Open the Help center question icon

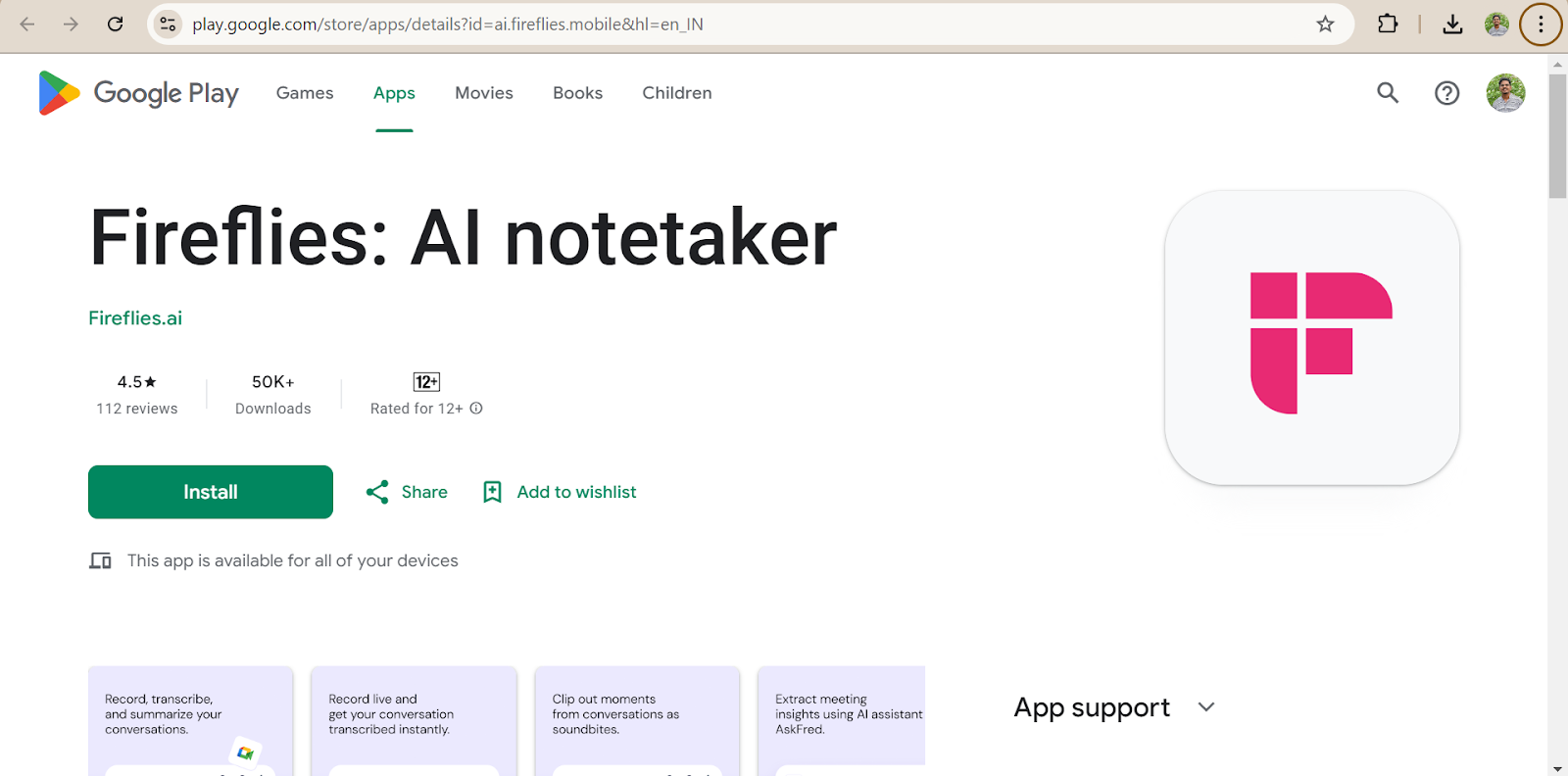click(1446, 93)
